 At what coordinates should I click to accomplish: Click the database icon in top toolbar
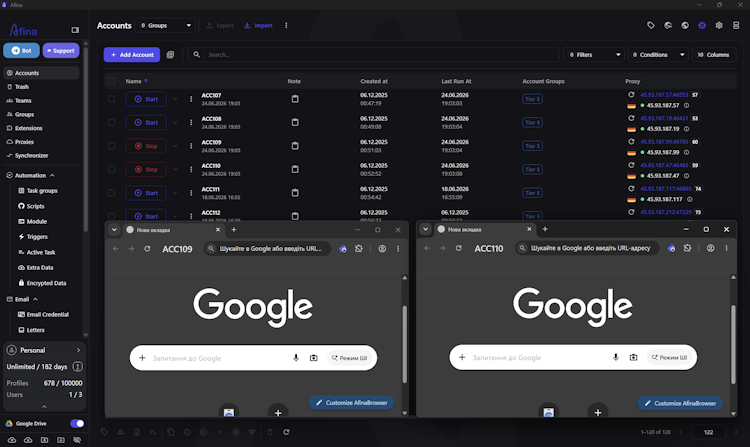tap(736, 25)
